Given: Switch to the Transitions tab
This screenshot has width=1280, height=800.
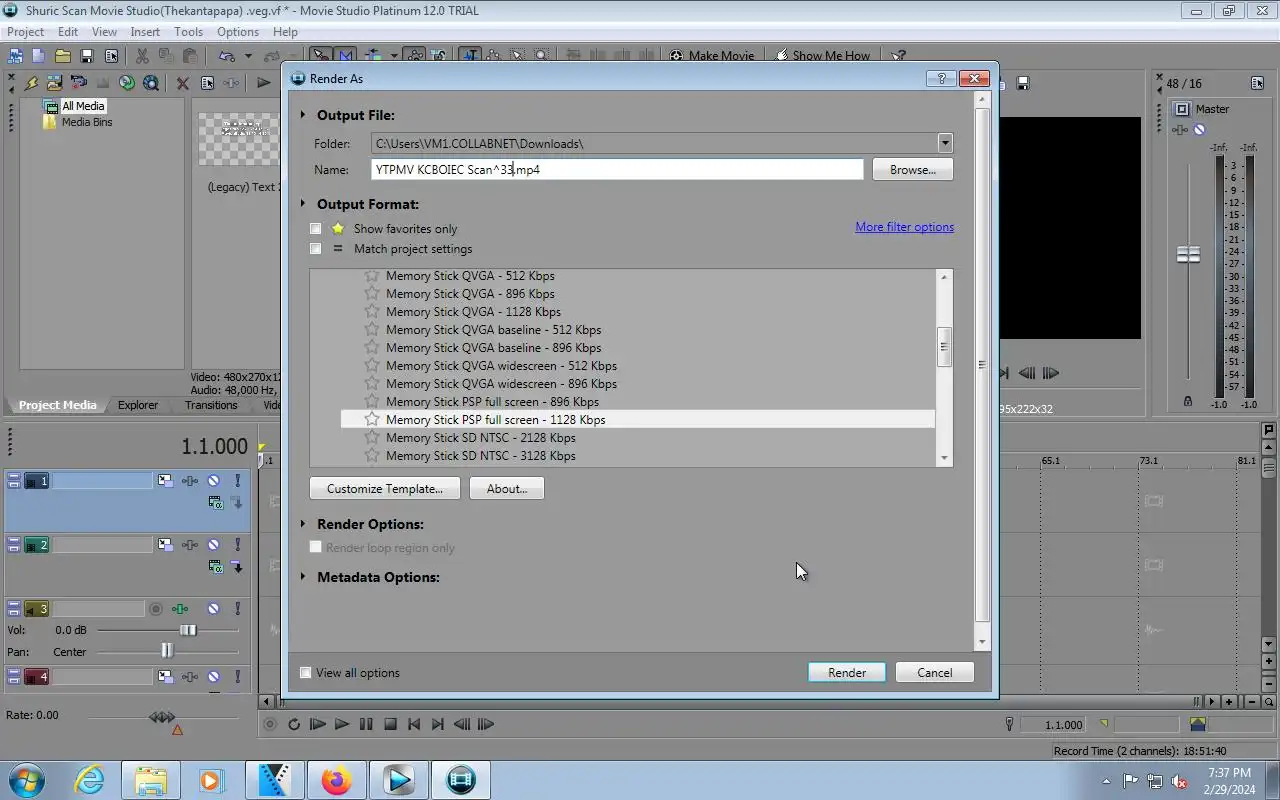Looking at the screenshot, I should pos(211,405).
